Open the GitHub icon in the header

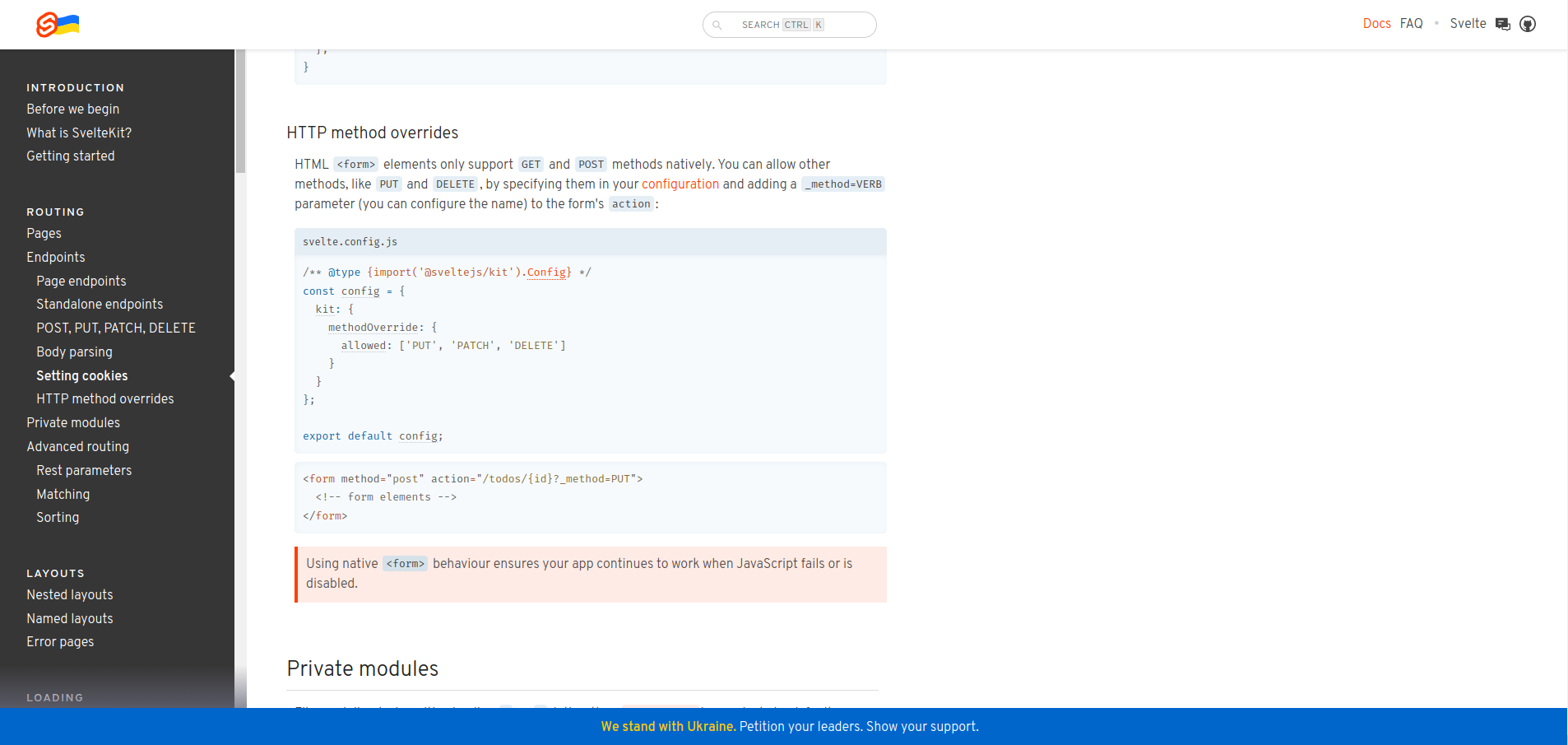tap(1528, 24)
